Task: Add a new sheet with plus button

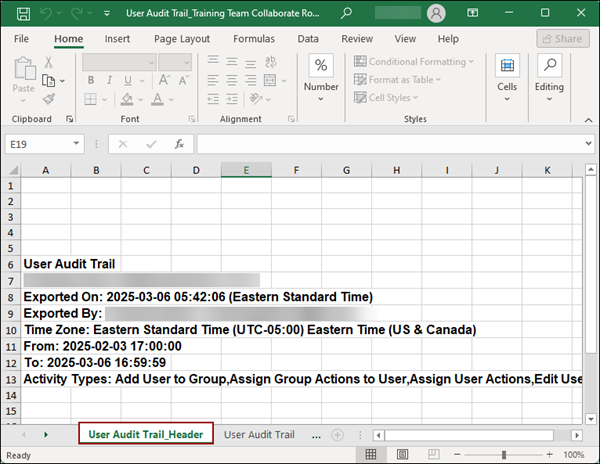Action: point(337,435)
